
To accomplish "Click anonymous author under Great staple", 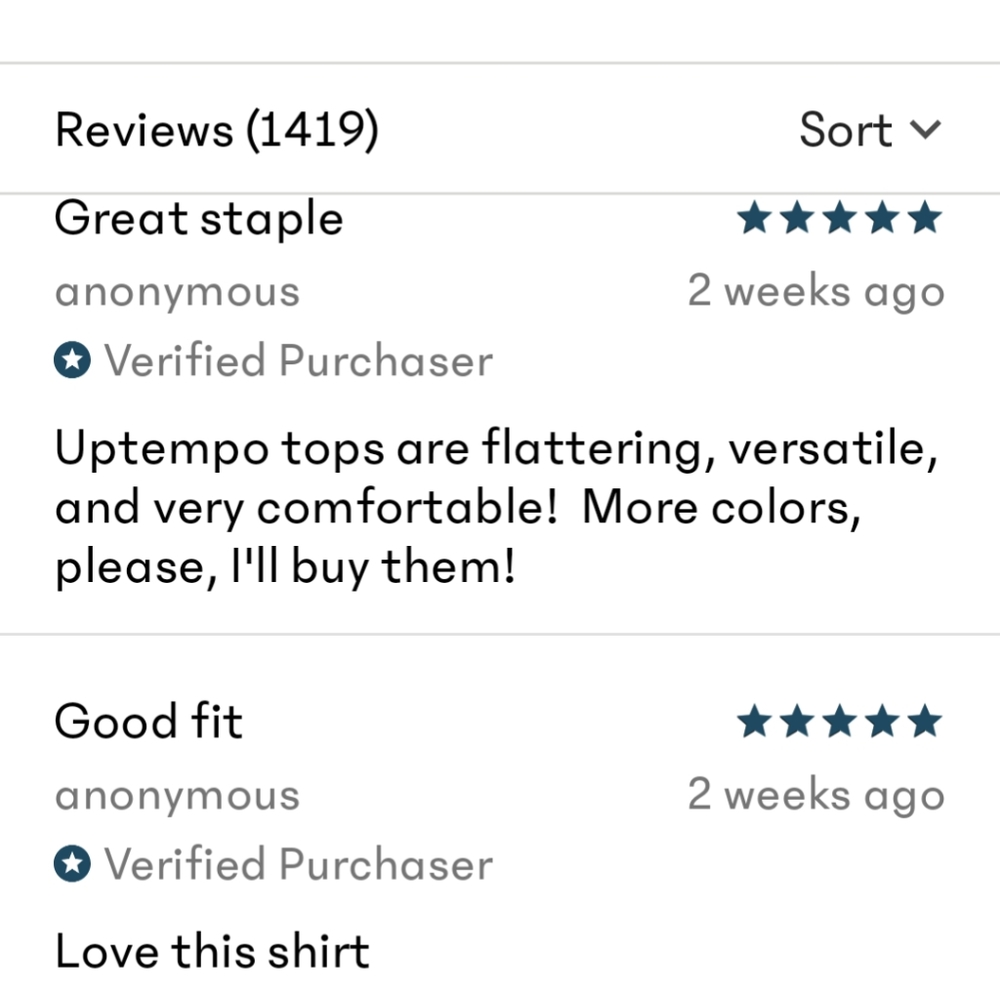I will (177, 292).
